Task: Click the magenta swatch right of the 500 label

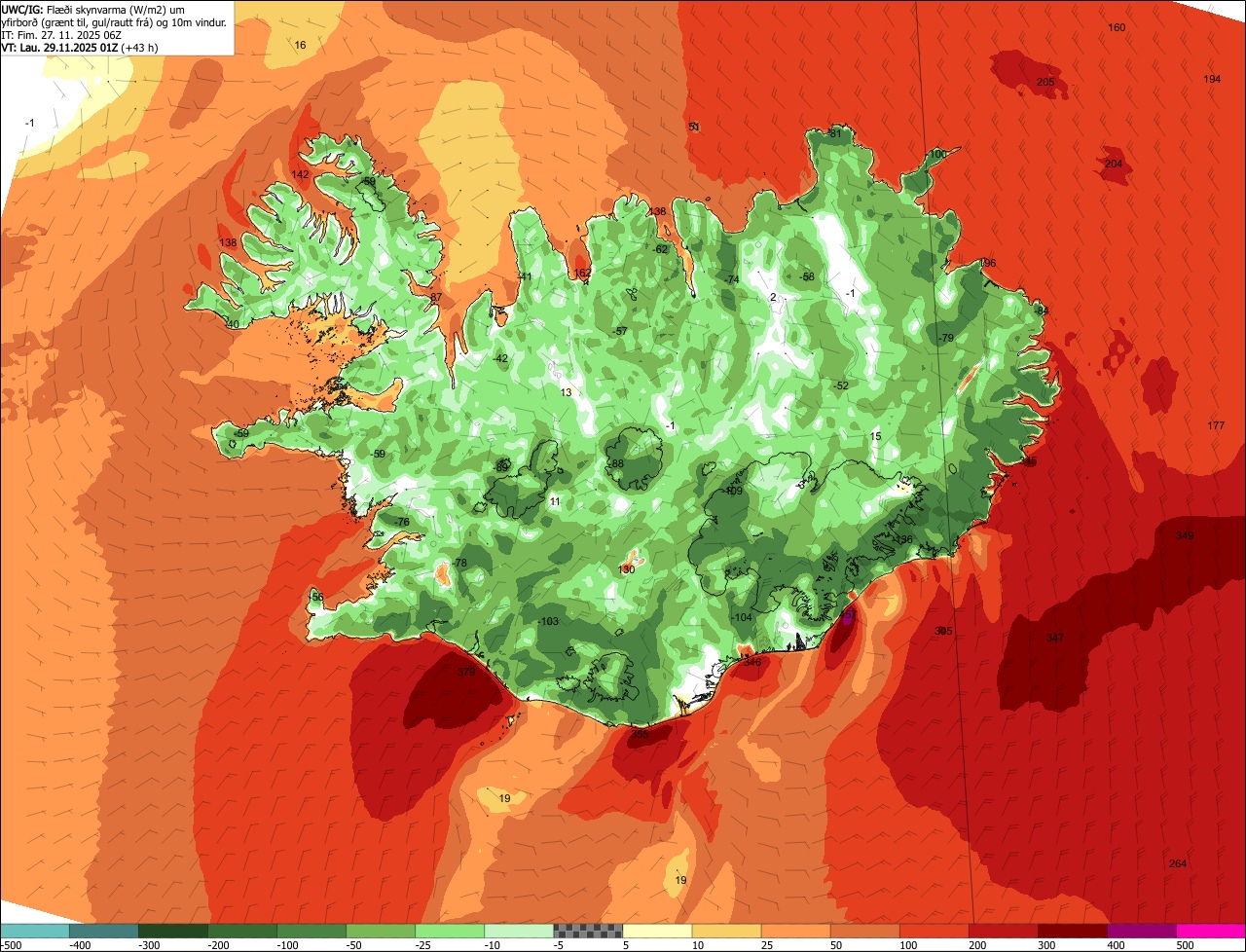Action: 1210,931
